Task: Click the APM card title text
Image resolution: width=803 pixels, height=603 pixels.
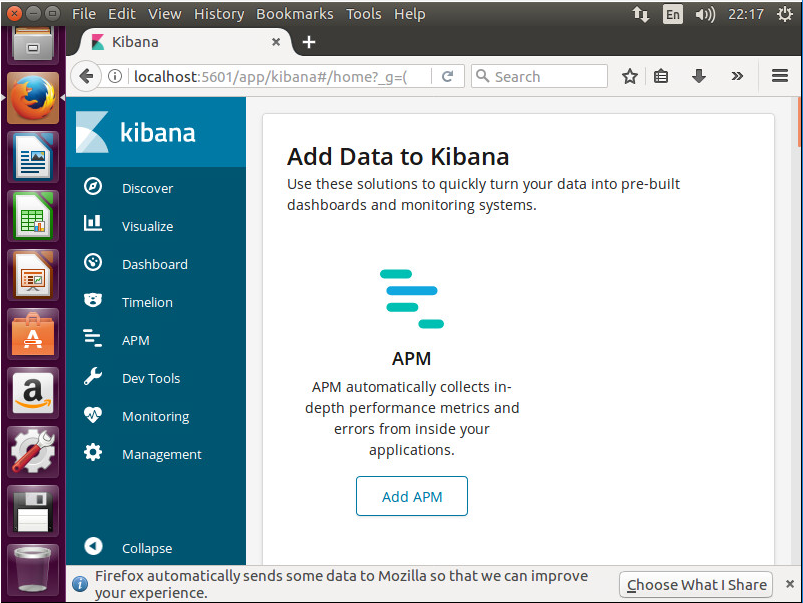Action: [411, 359]
